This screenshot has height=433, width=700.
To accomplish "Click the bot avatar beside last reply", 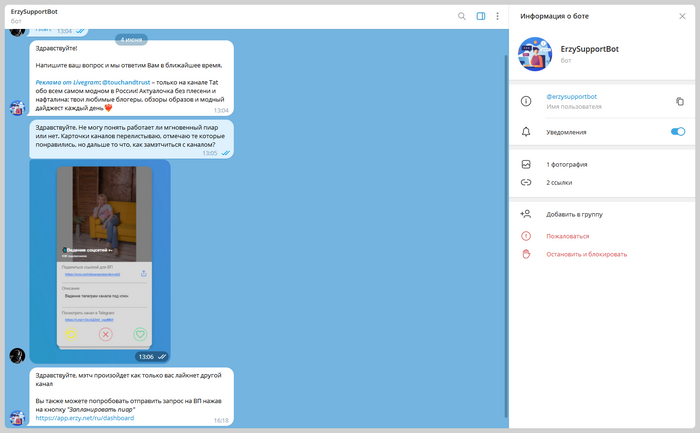I will 17,418.
